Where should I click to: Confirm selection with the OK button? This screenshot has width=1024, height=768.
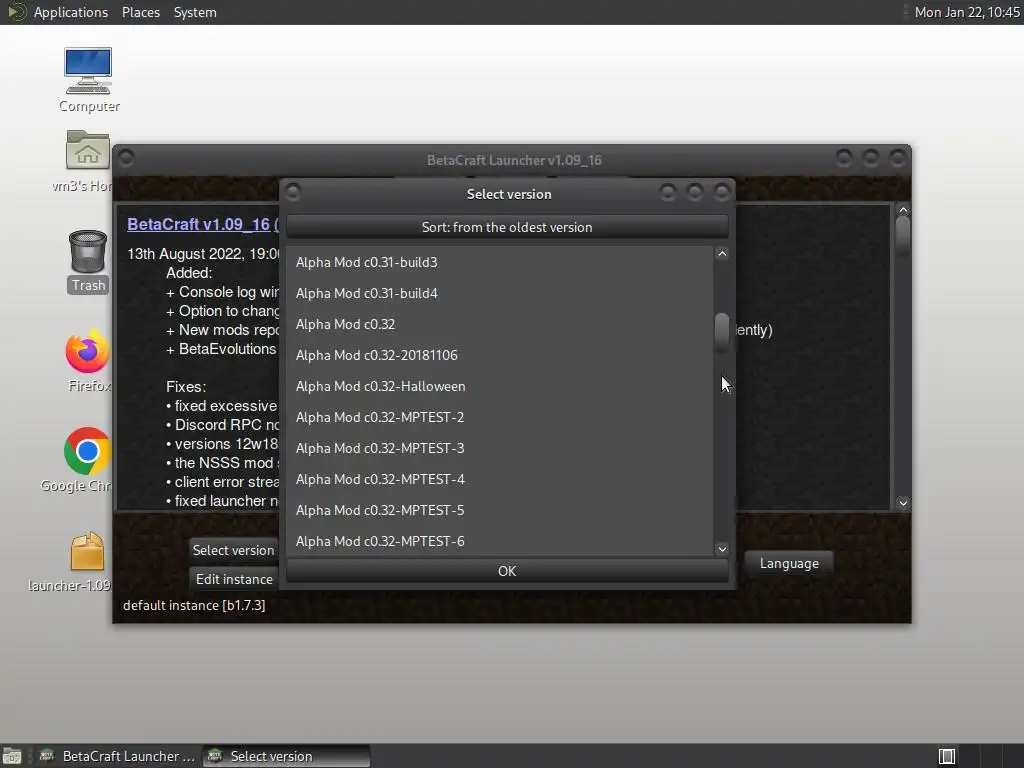(x=507, y=571)
